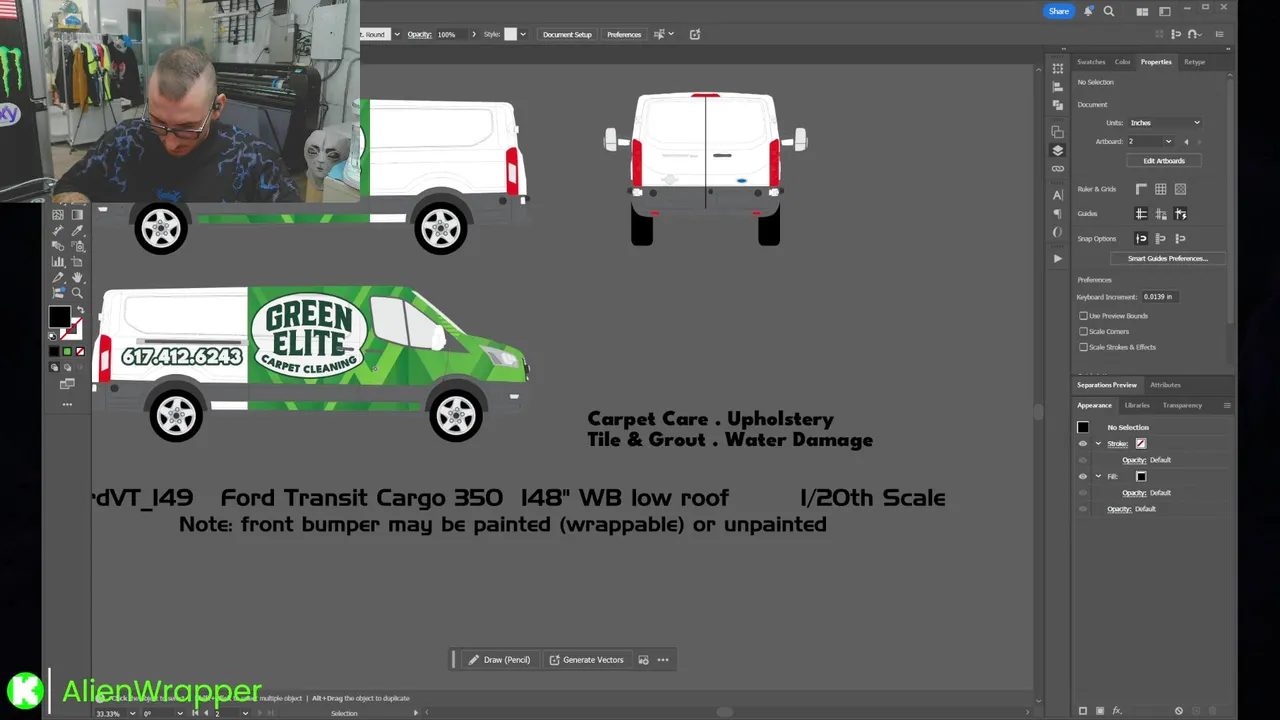
Task: Enable Scale Strokes & Effects checkbox
Action: (x=1083, y=347)
